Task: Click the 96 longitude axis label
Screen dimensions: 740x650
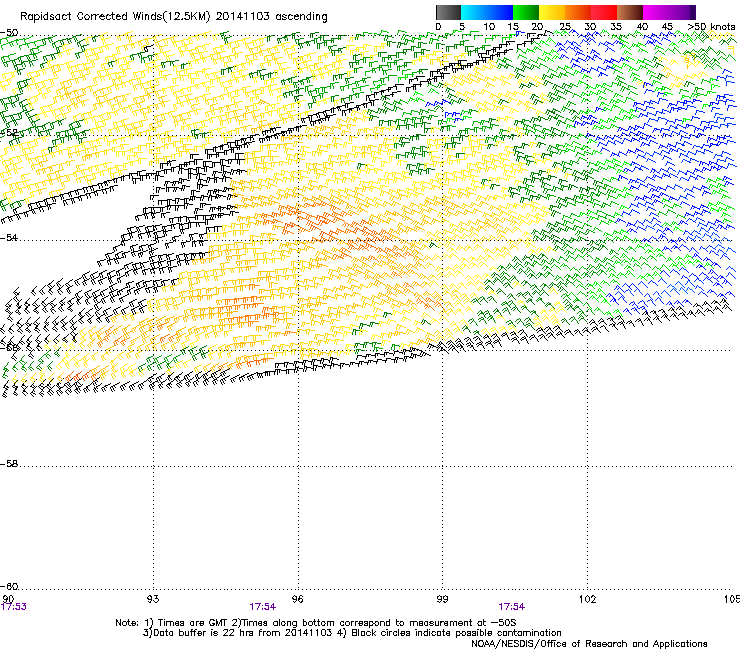Action: coord(298,599)
